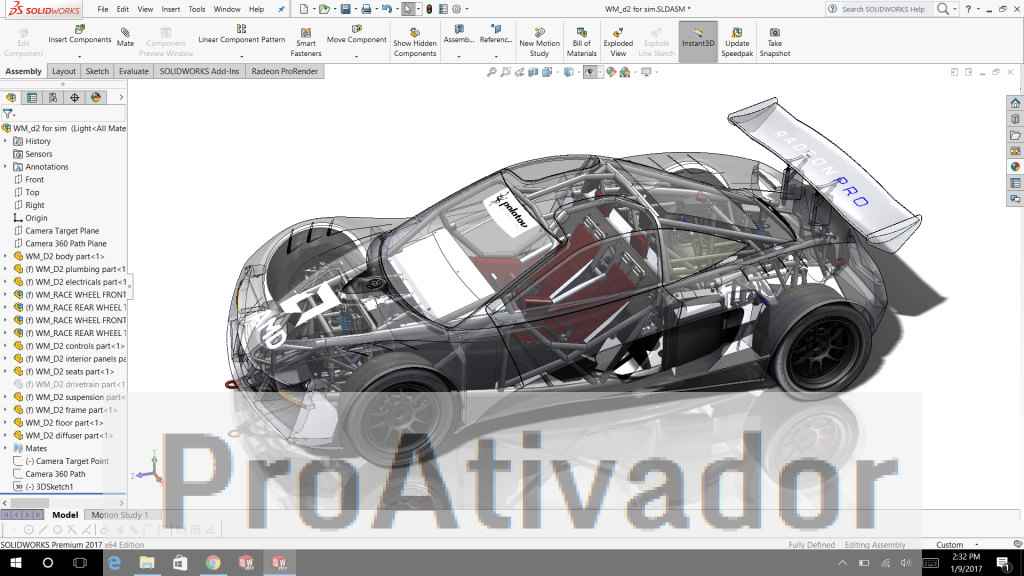Click the Editing Assembly status bar button
The width and height of the screenshot is (1024, 576).
(x=873, y=545)
